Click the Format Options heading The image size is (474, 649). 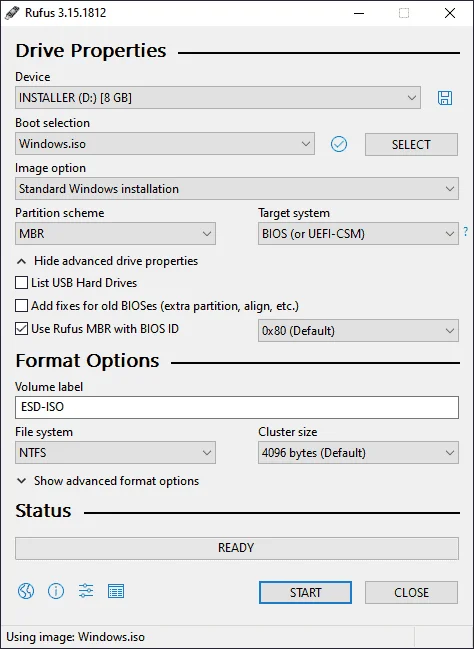(x=87, y=361)
